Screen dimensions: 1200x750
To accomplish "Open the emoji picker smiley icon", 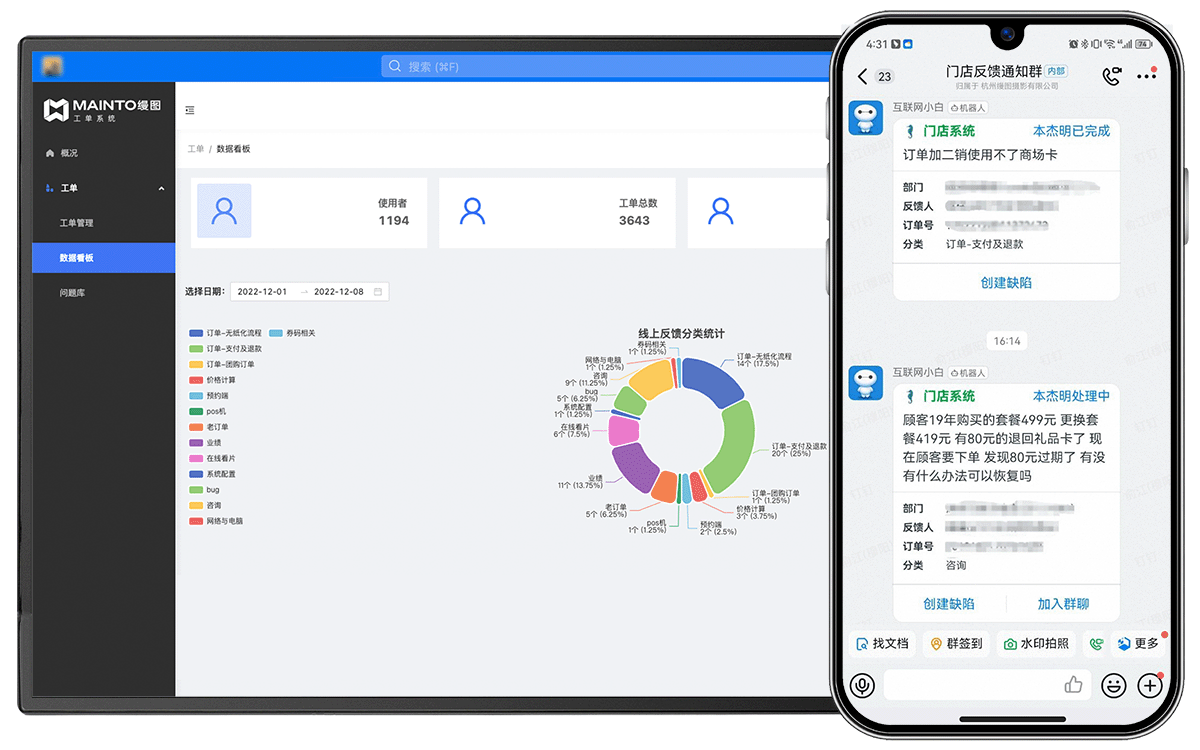I will (x=1113, y=685).
